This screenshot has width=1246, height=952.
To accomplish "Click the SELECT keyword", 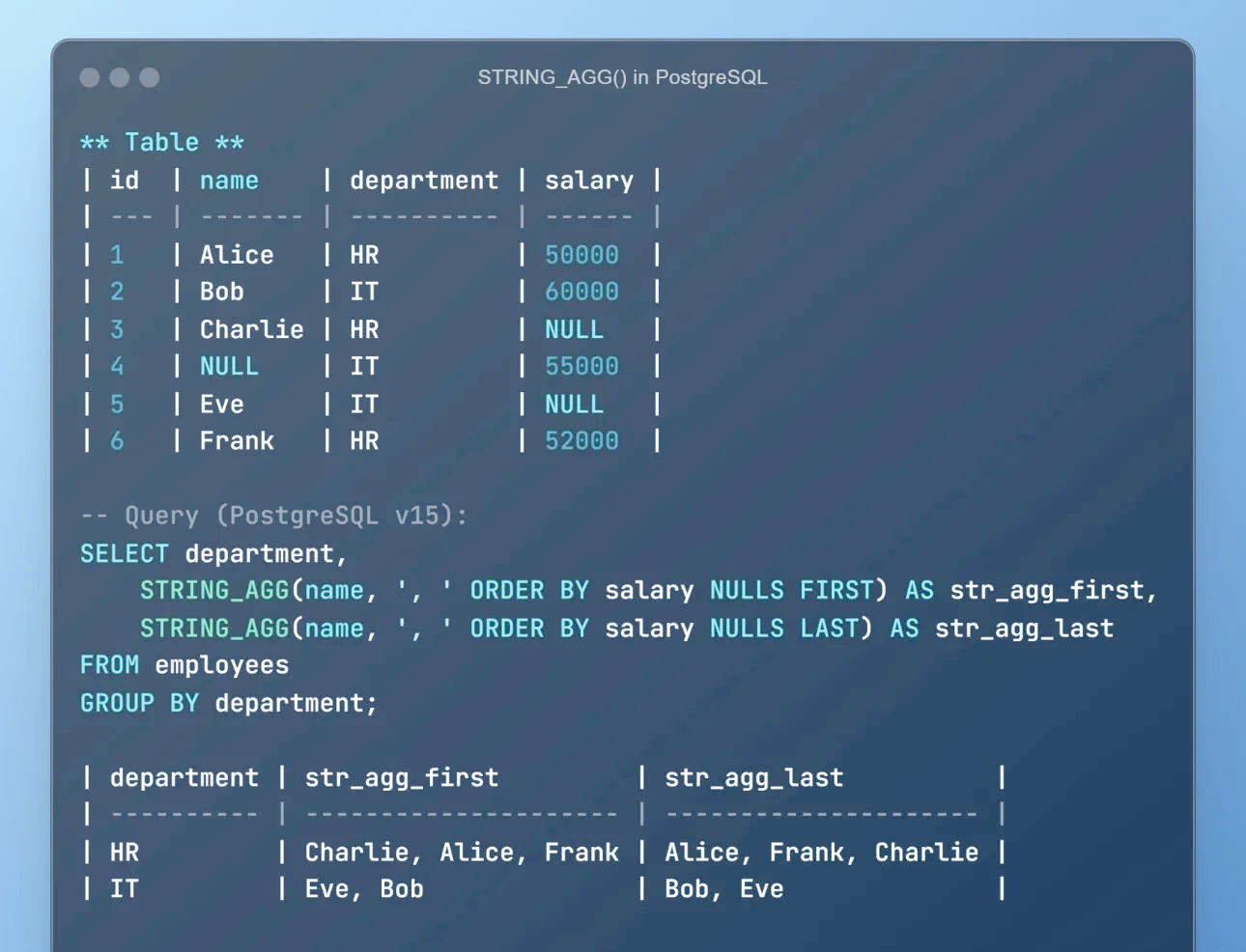I will (125, 553).
